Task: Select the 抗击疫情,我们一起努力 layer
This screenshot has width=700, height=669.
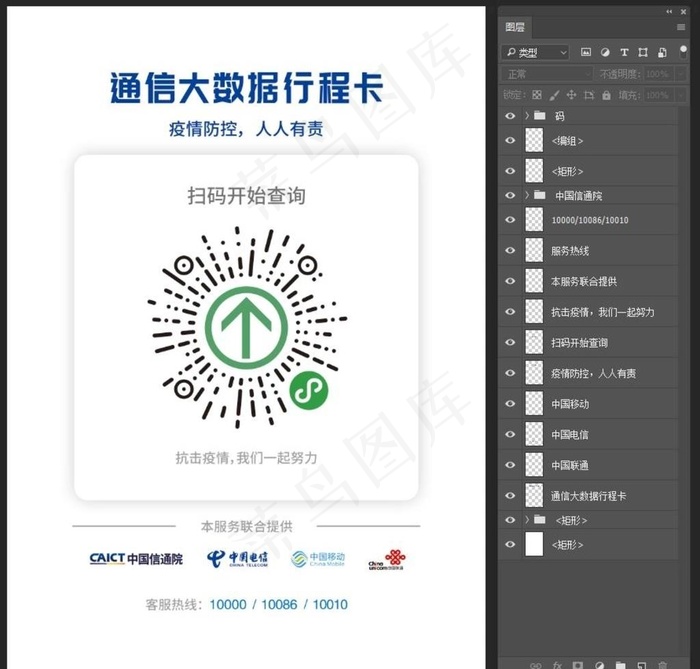Action: [x=588, y=312]
